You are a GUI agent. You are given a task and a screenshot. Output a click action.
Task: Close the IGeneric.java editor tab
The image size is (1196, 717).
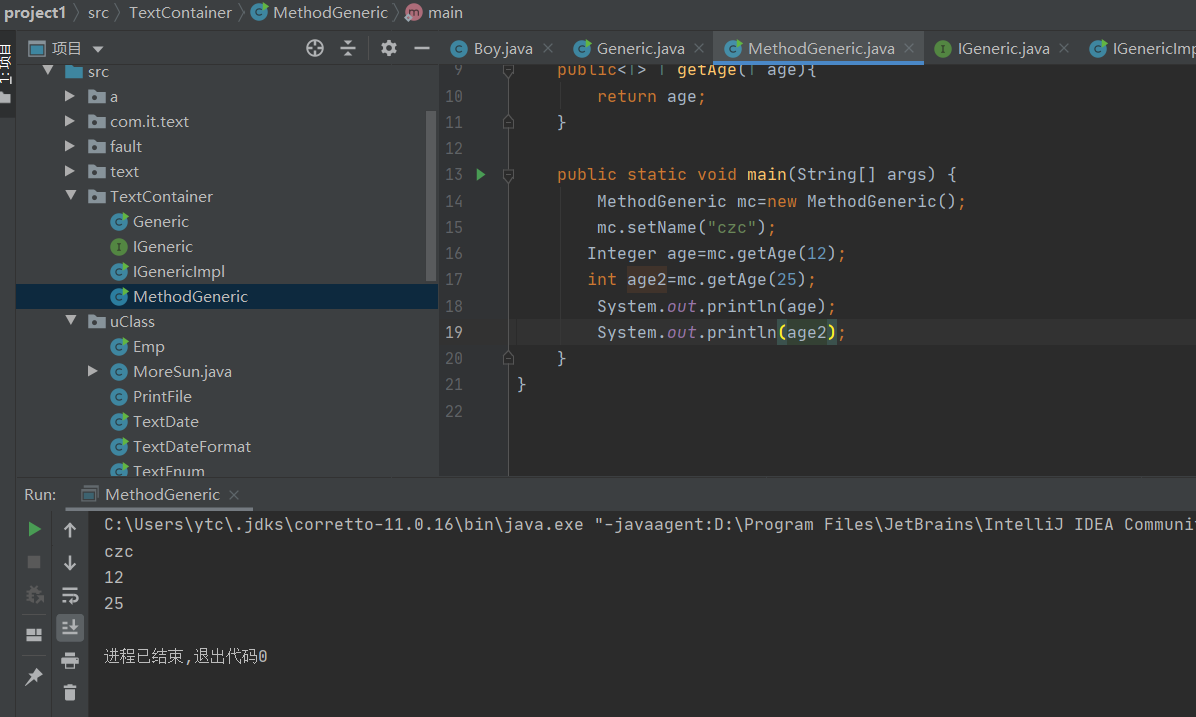click(x=1064, y=48)
